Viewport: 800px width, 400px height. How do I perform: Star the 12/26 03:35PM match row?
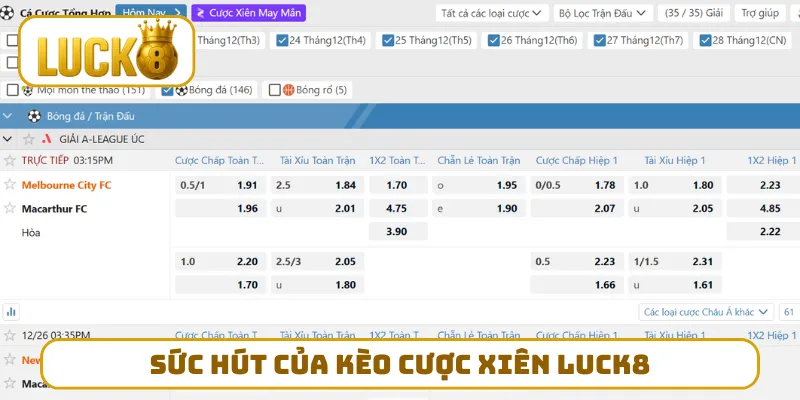pyautogui.click(x=10, y=335)
